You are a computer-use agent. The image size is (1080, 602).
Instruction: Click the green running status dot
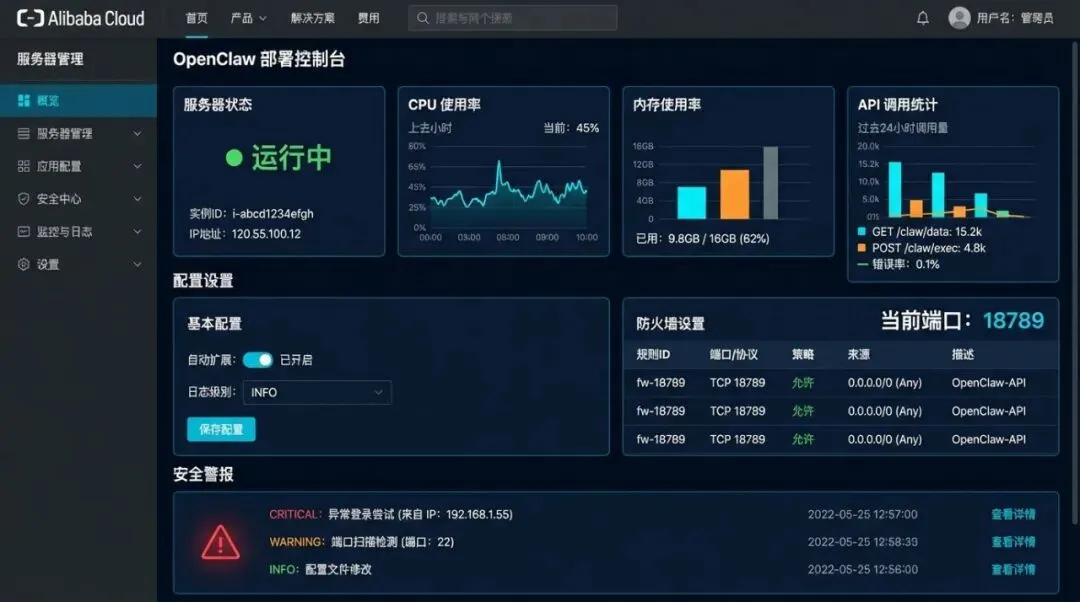234,158
